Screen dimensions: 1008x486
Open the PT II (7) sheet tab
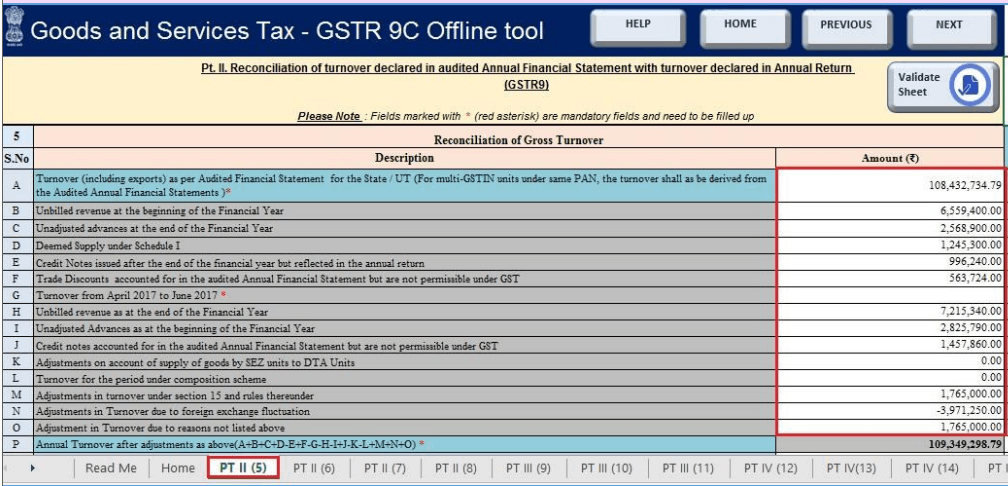[384, 468]
